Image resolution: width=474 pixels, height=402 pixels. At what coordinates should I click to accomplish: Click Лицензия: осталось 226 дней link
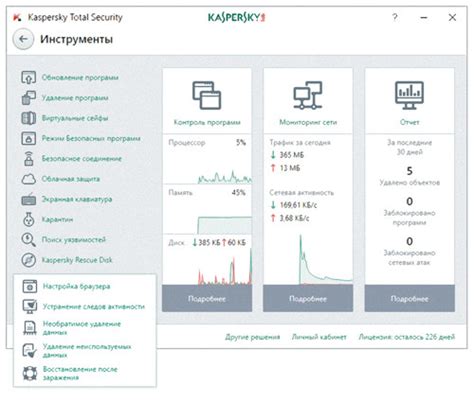coord(407,337)
